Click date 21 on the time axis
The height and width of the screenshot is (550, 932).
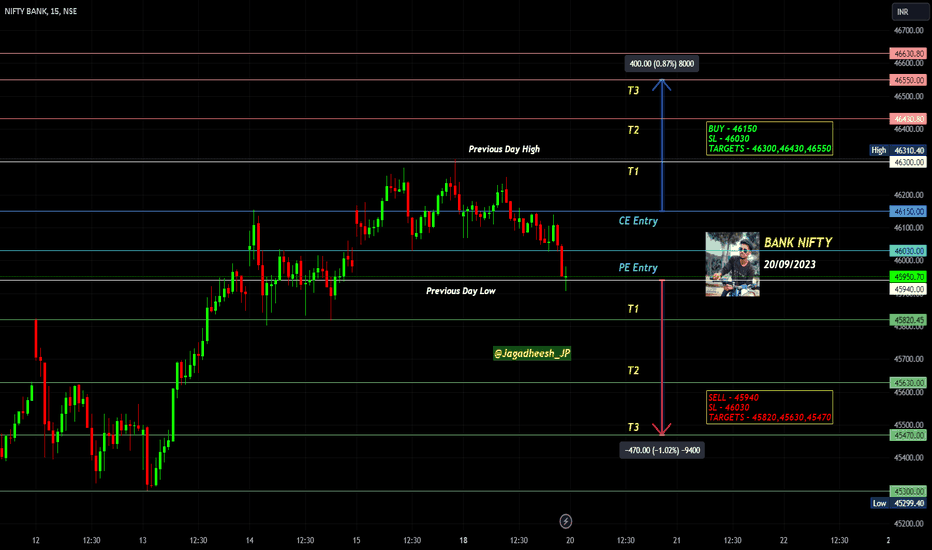[x=676, y=540]
